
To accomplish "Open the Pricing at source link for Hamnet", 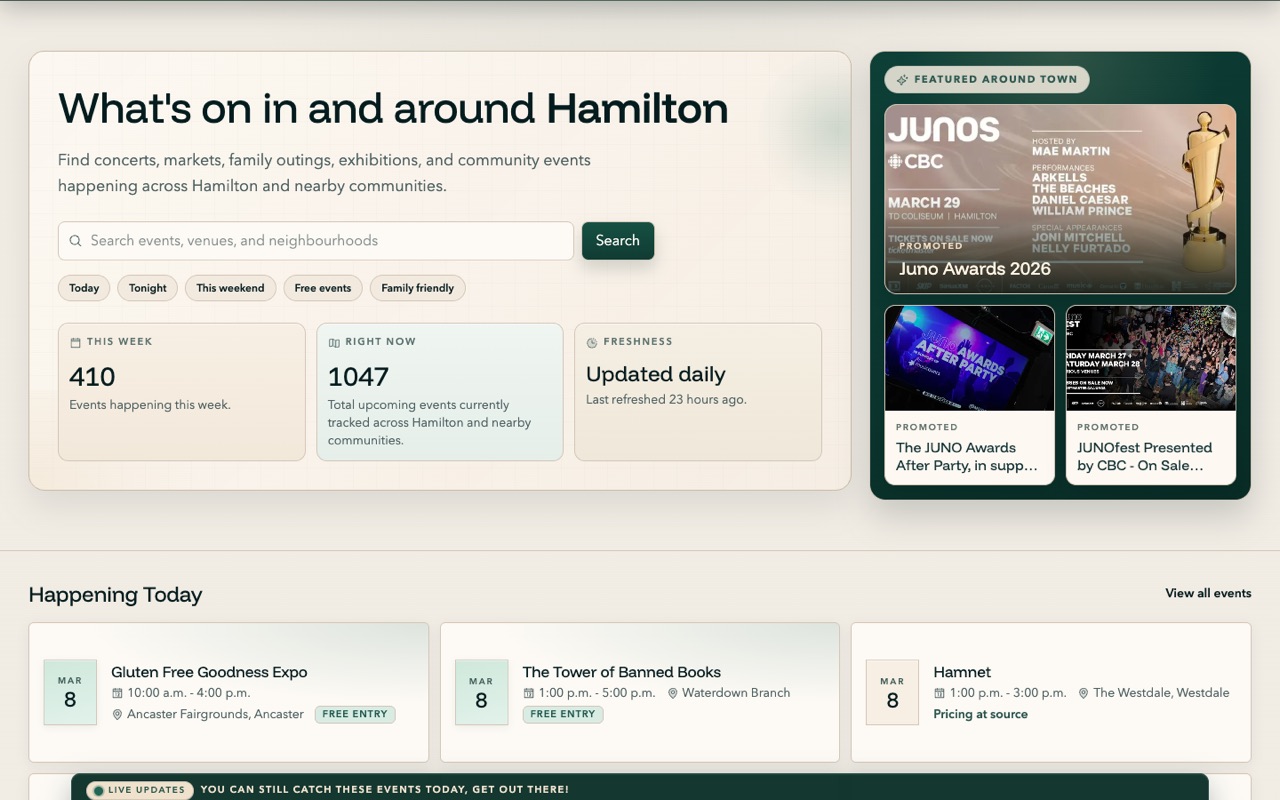I will [979, 714].
